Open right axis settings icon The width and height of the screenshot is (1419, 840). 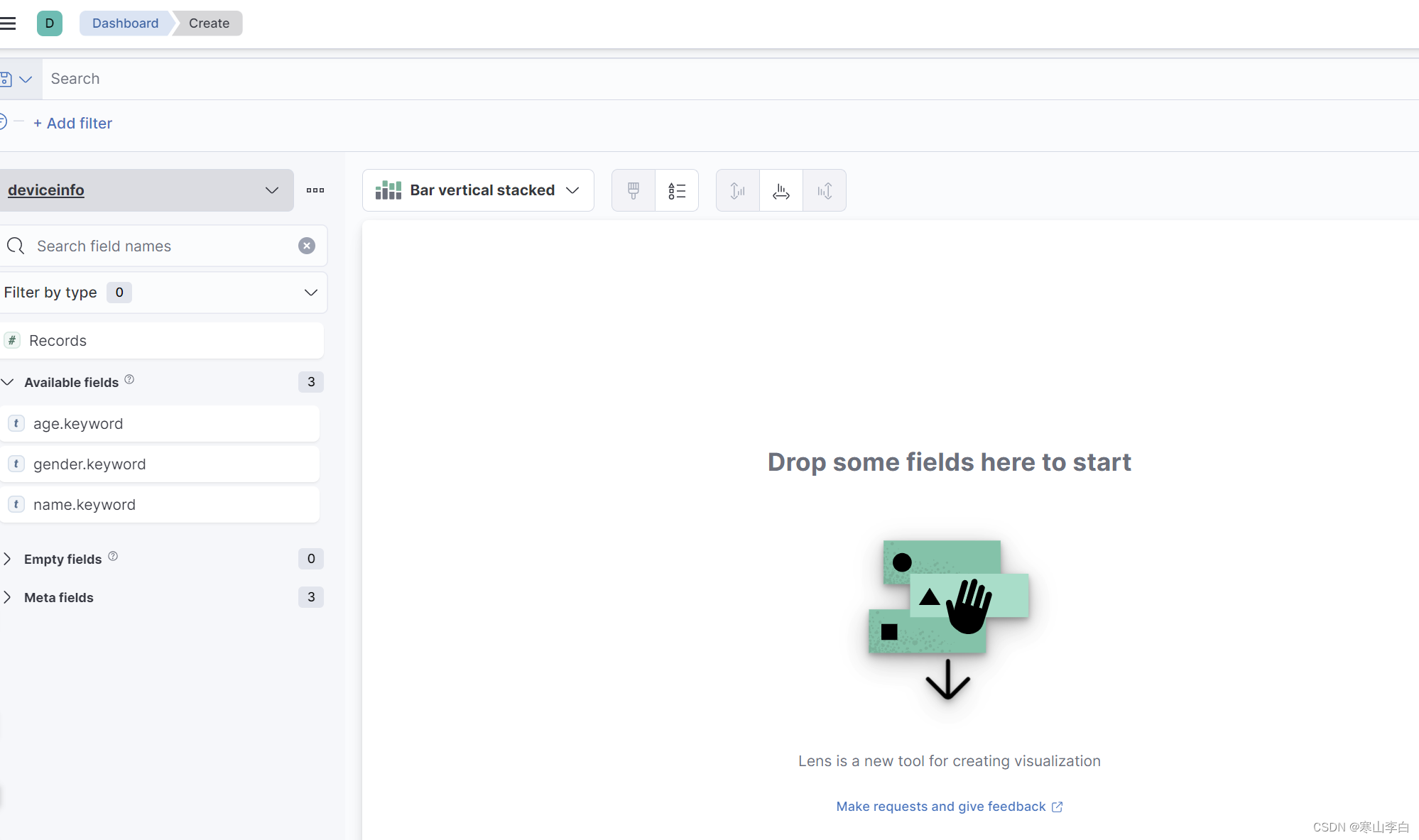(824, 190)
